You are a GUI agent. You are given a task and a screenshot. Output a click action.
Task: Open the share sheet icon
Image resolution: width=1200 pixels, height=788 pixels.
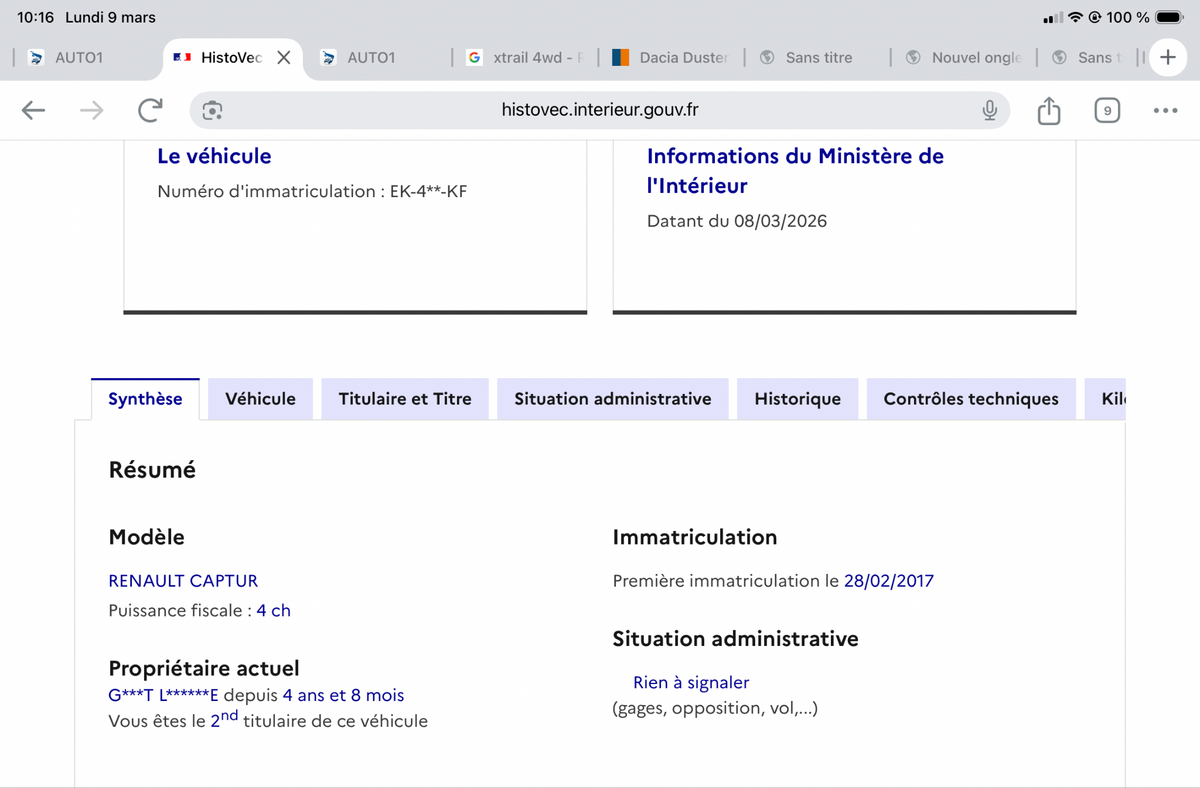(x=1048, y=110)
